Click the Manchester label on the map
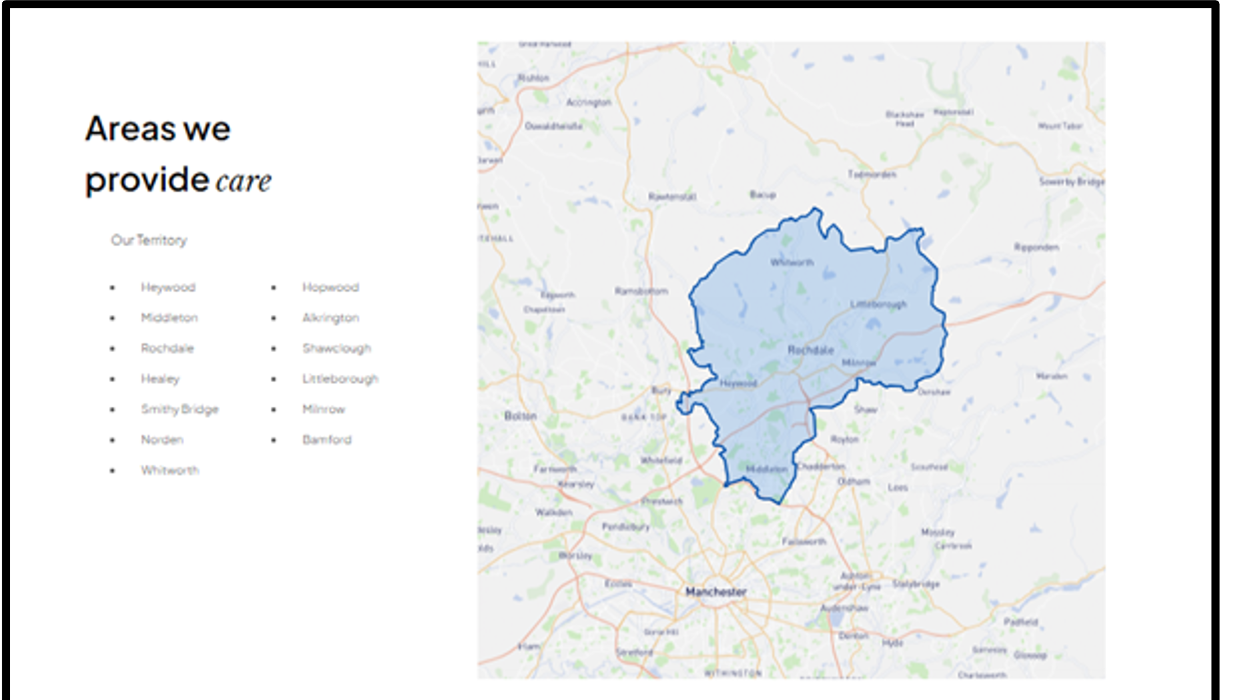The width and height of the screenshot is (1233, 700). click(x=716, y=592)
